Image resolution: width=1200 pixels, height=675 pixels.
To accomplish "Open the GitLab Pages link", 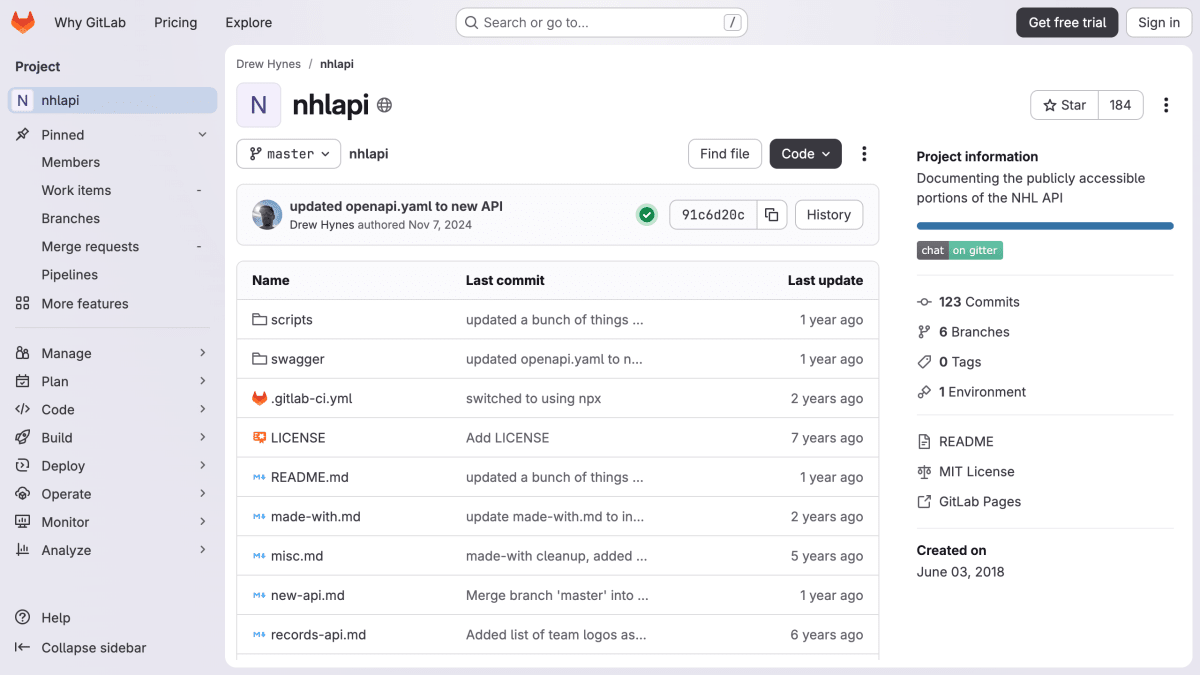I will tap(980, 502).
